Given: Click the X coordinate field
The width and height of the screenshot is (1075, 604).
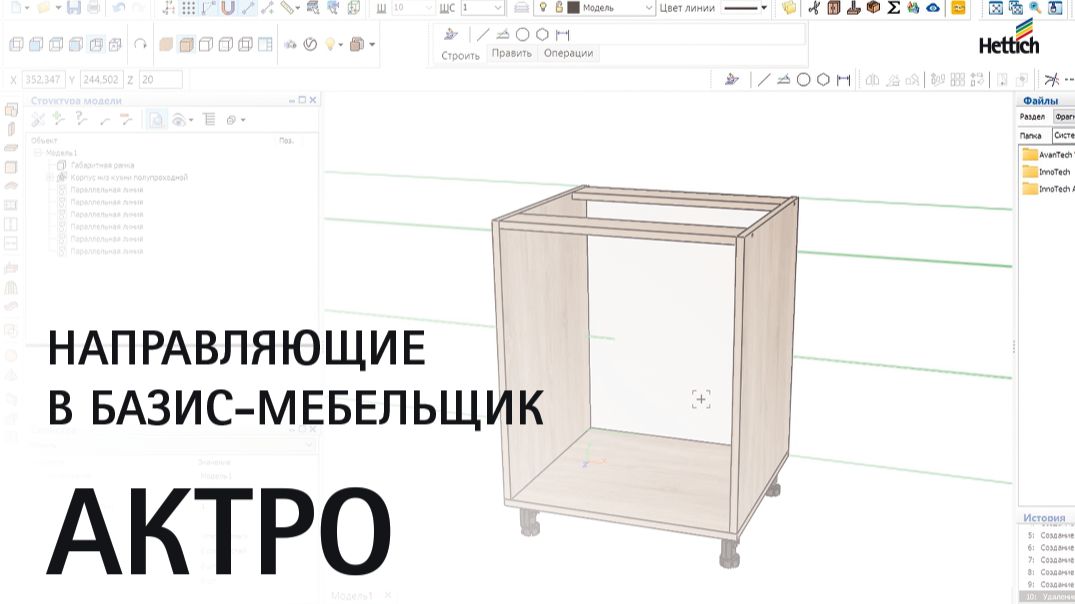Looking at the screenshot, I should click(x=43, y=80).
